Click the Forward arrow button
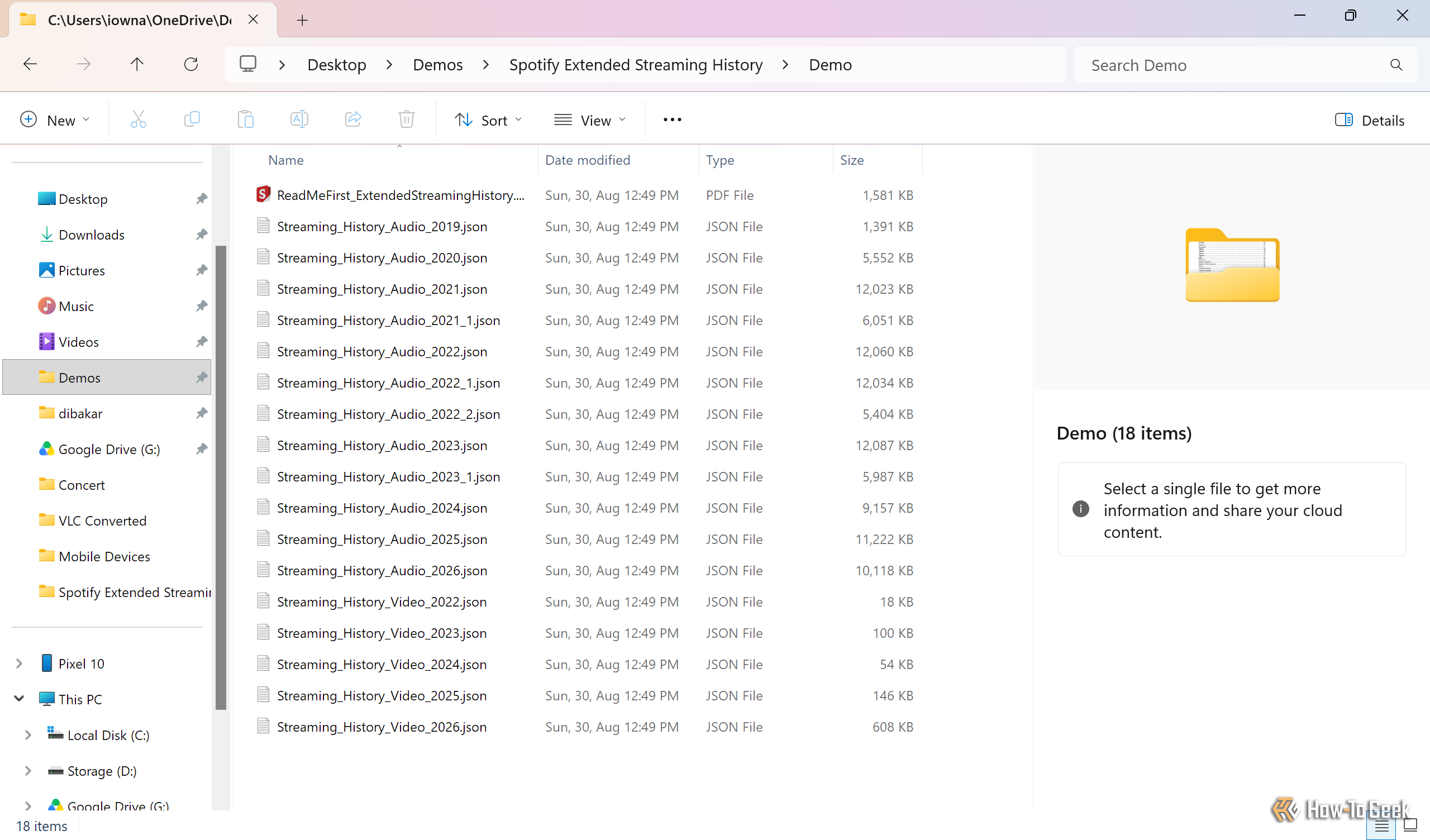This screenshot has height=840, width=1430. (83, 64)
